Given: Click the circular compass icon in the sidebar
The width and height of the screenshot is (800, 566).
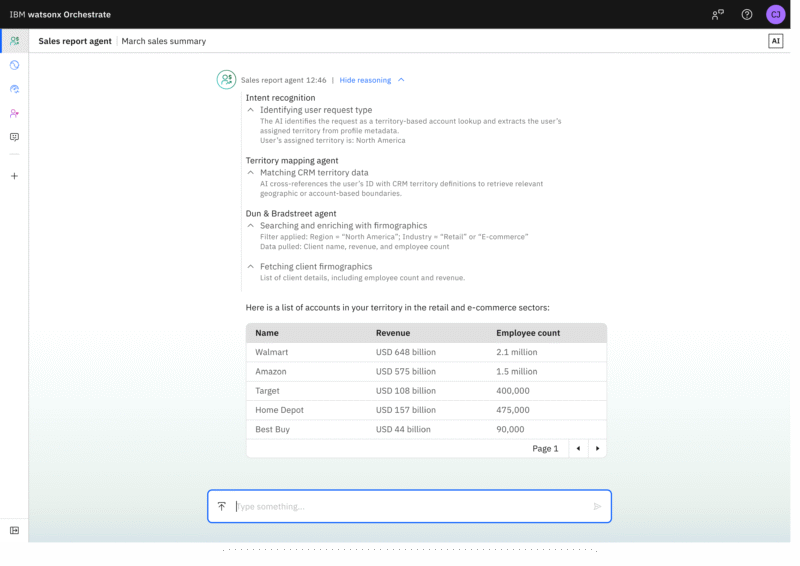Looking at the screenshot, I should (x=14, y=65).
